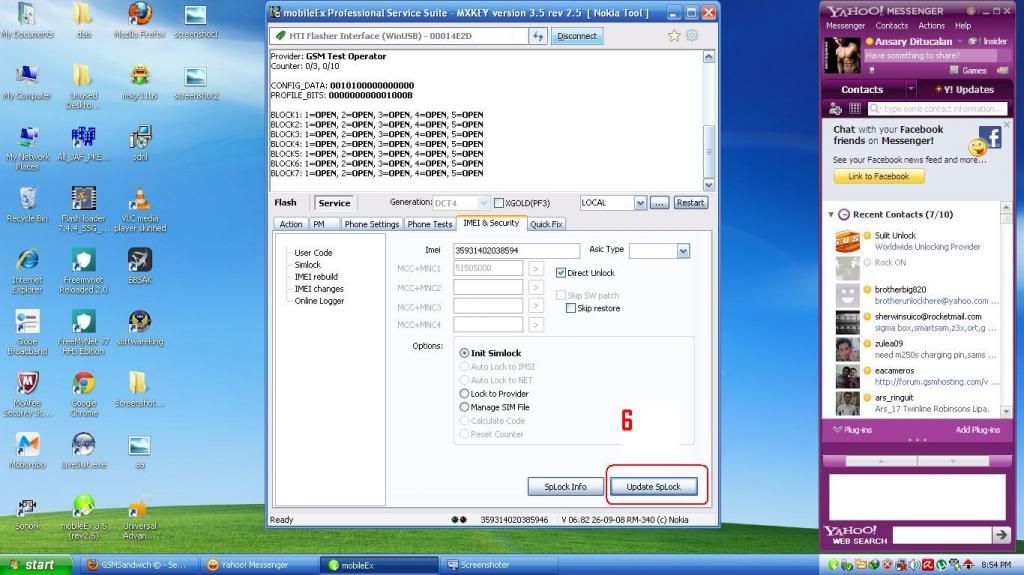Open the Phone Tests tab
Screen dimensions: 1024x575
[430, 224]
